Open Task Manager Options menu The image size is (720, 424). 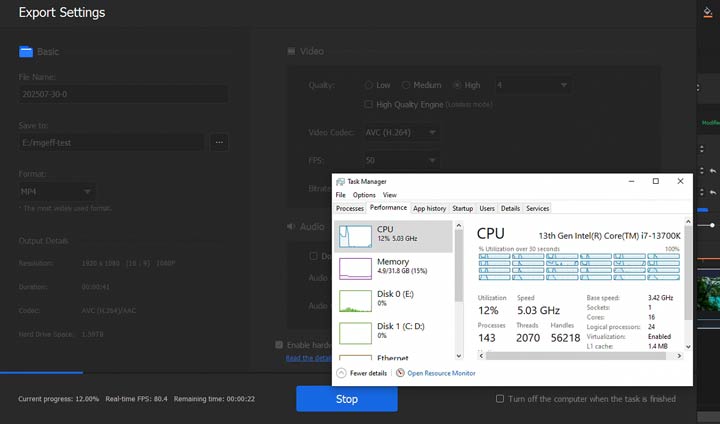click(364, 195)
